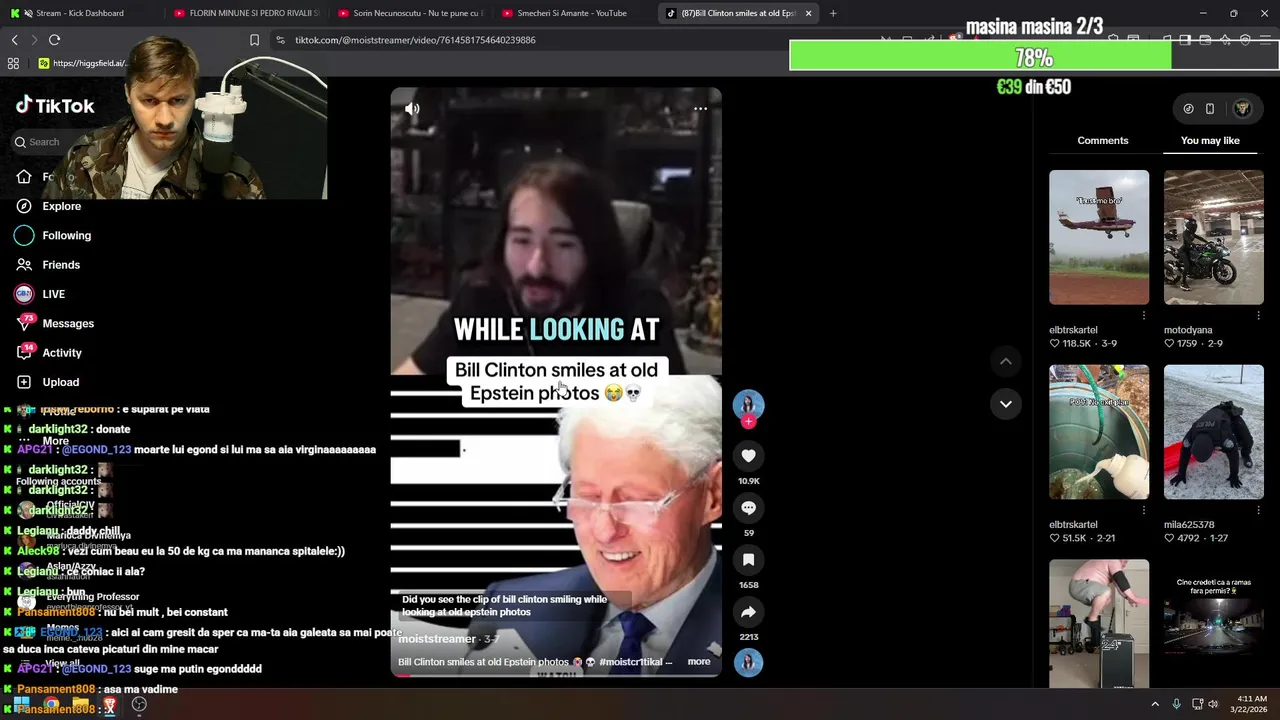Open OBS Studio from the taskbar
This screenshot has width=1280, height=720.
pos(139,704)
